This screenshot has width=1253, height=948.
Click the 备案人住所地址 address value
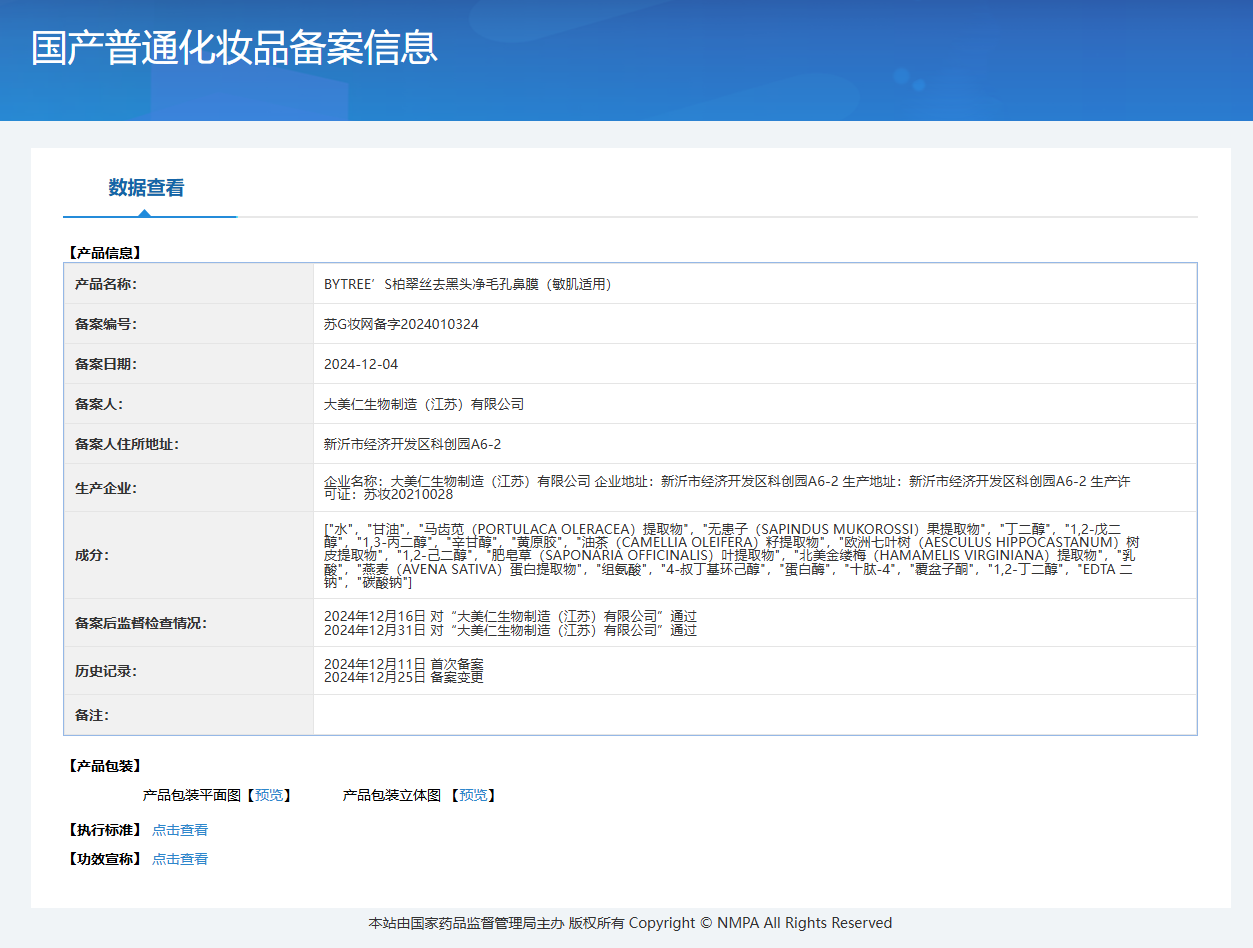coord(412,444)
